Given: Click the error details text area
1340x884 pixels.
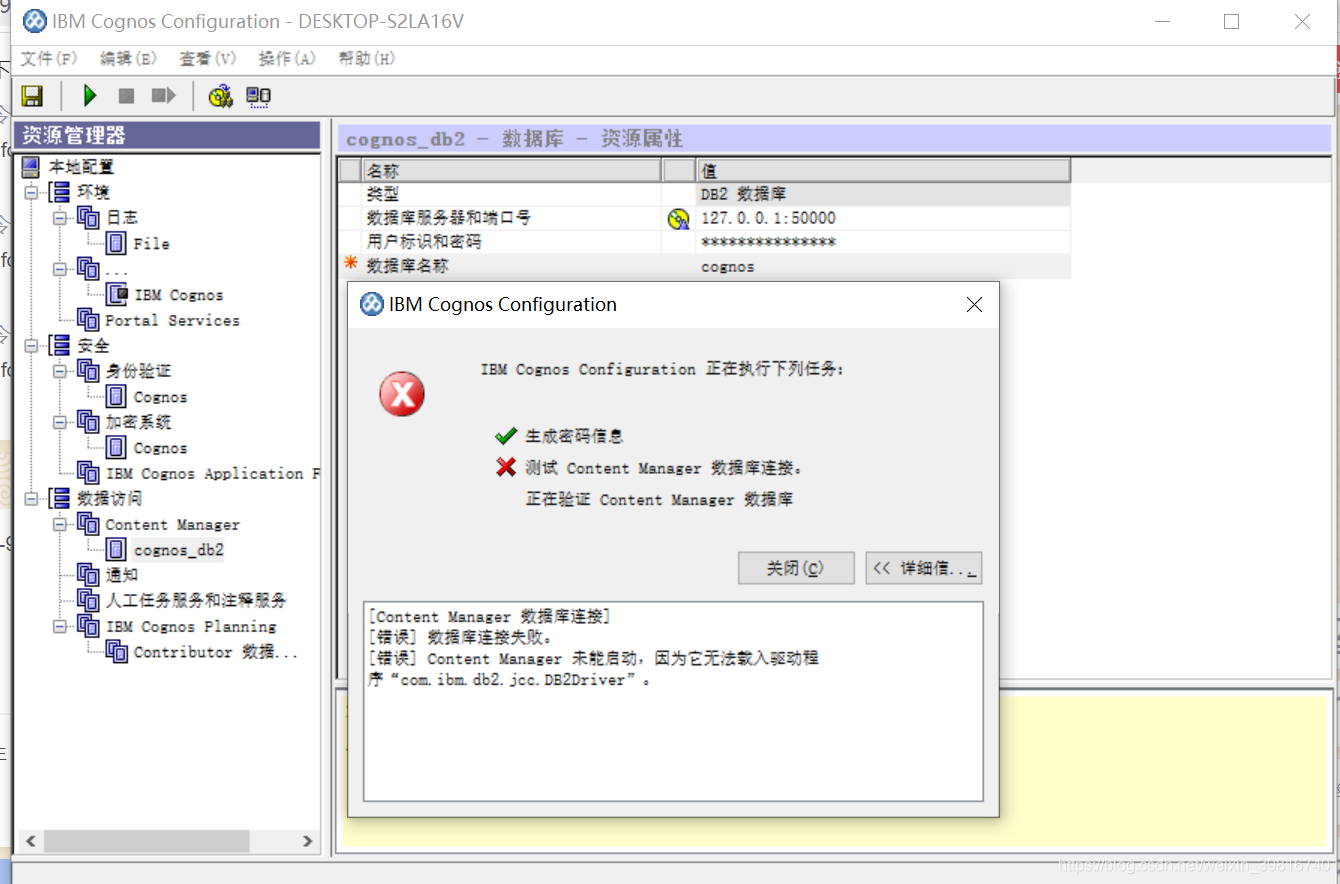Looking at the screenshot, I should [673, 701].
